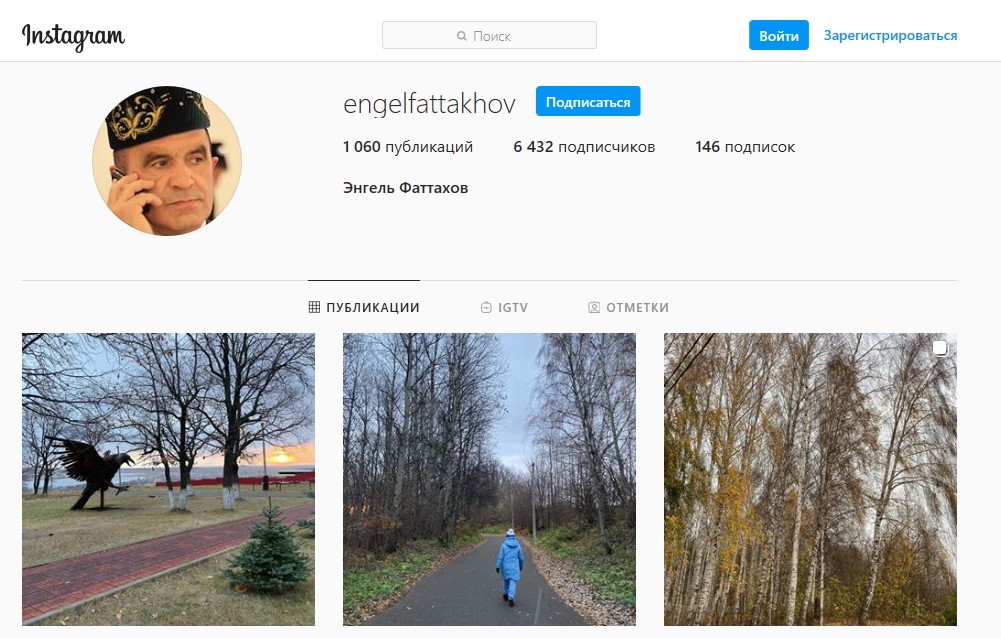
Task: Click Подписаться to follow the profile
Action: pyautogui.click(x=587, y=102)
